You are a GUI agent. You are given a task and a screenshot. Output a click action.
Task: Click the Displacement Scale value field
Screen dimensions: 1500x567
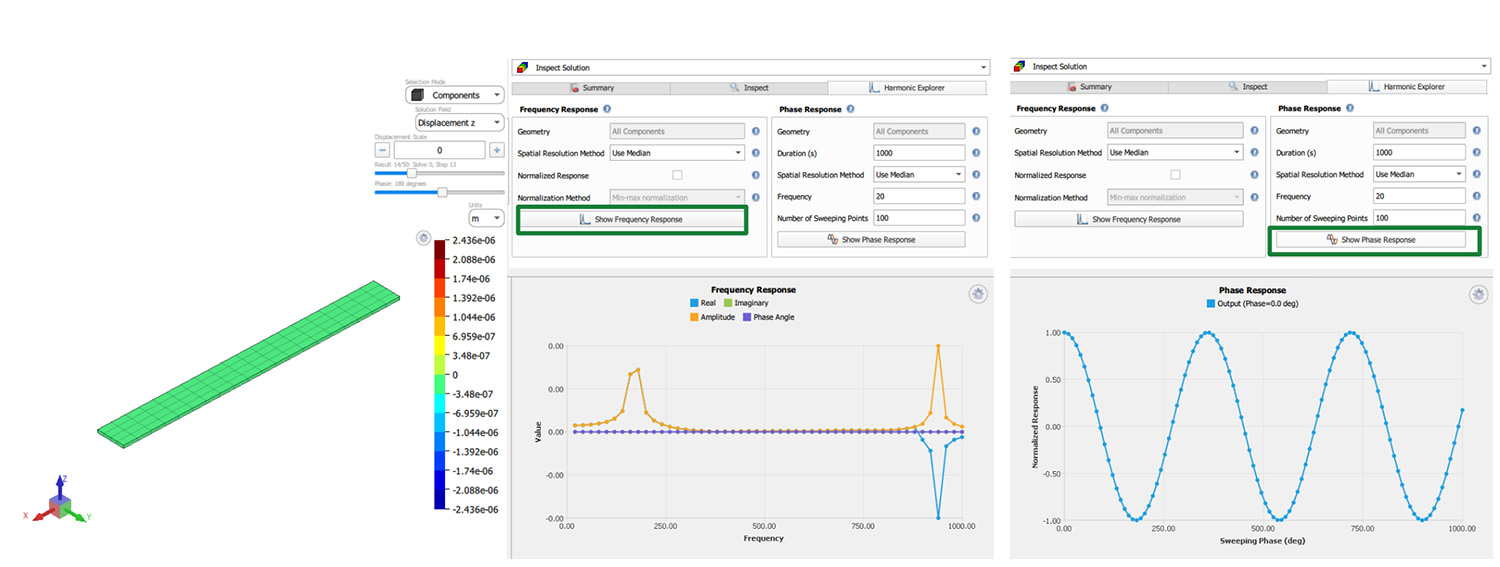click(x=439, y=150)
